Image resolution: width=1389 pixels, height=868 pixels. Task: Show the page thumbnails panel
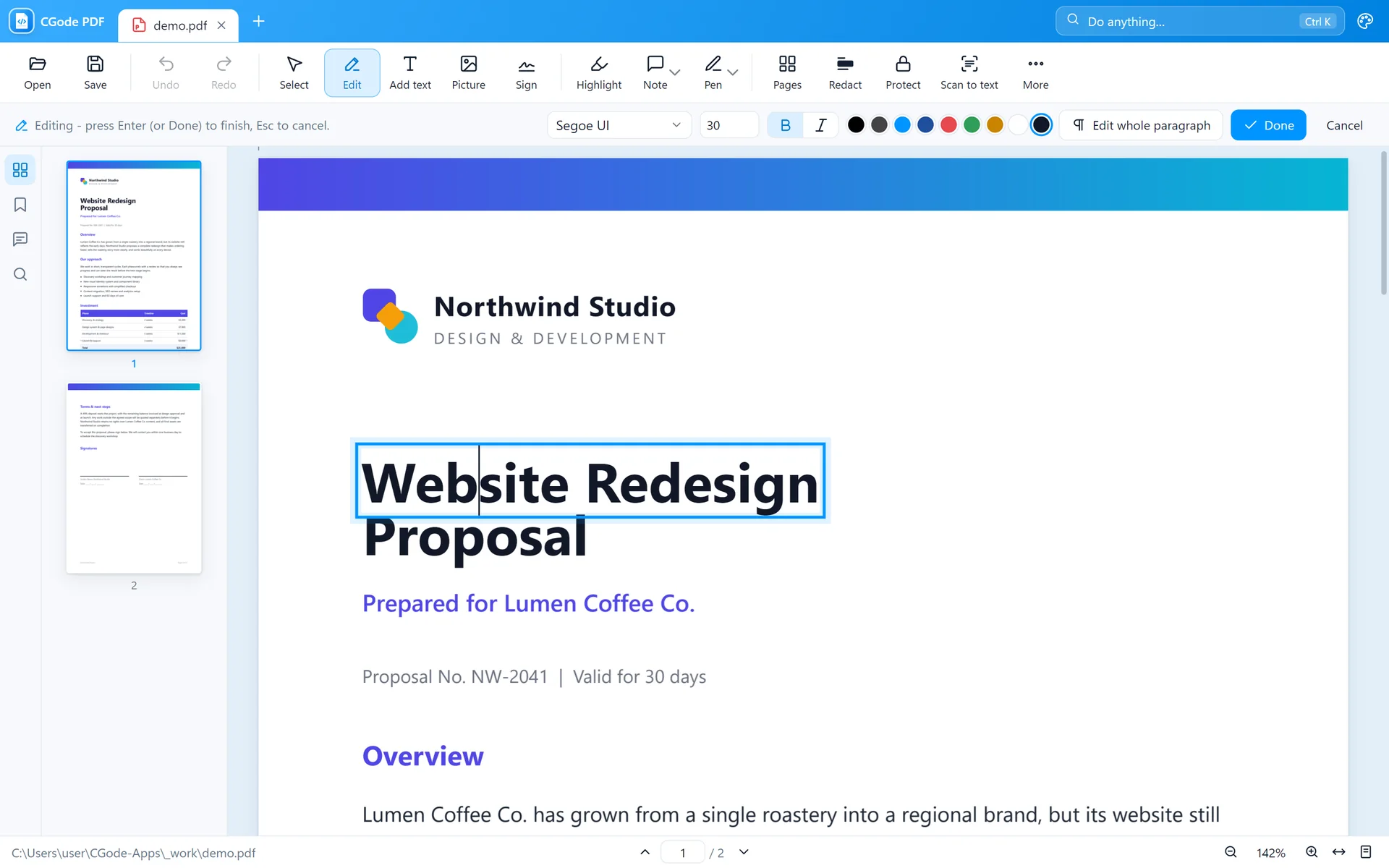[20, 170]
